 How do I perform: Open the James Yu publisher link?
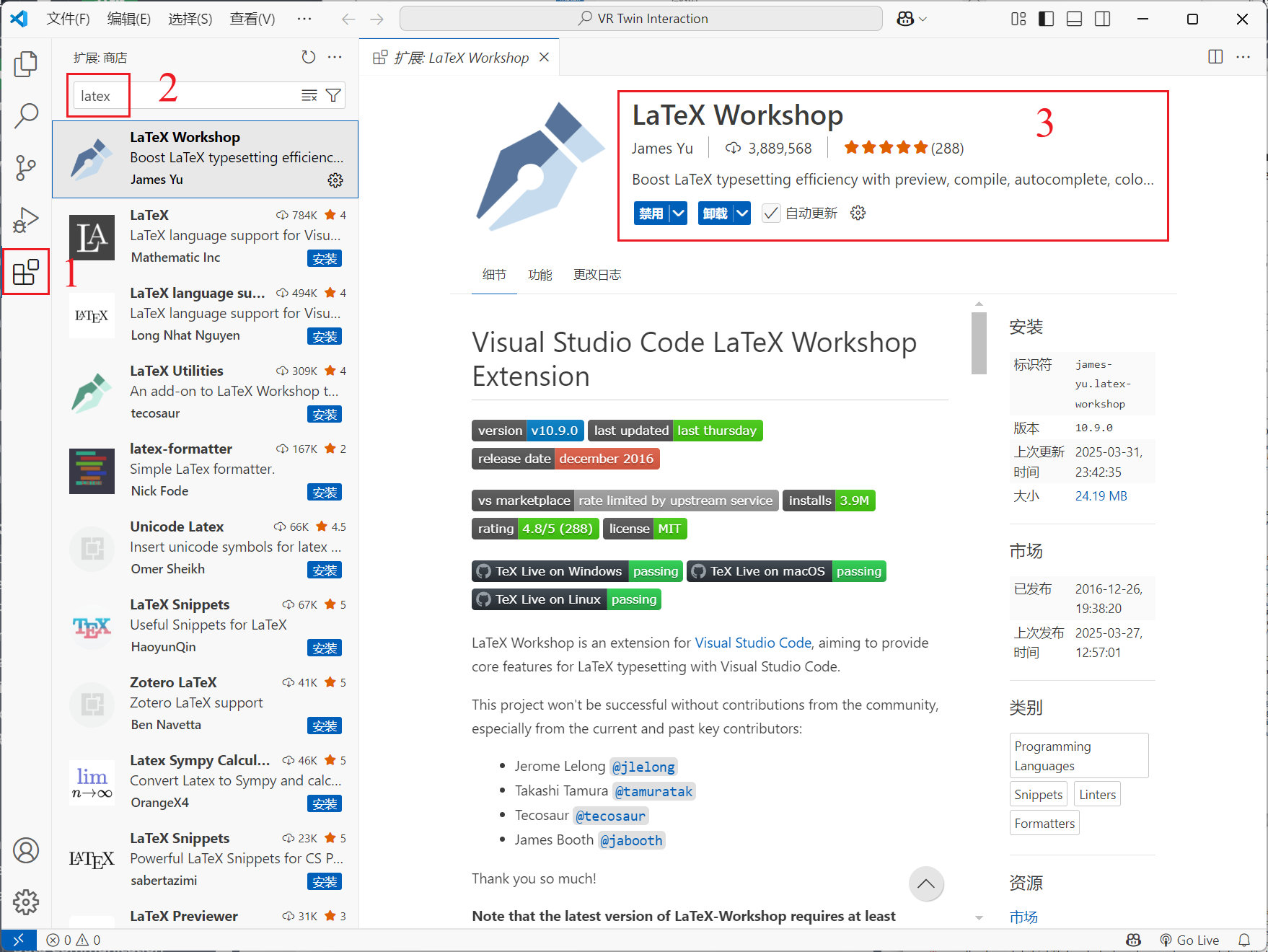[x=662, y=149]
